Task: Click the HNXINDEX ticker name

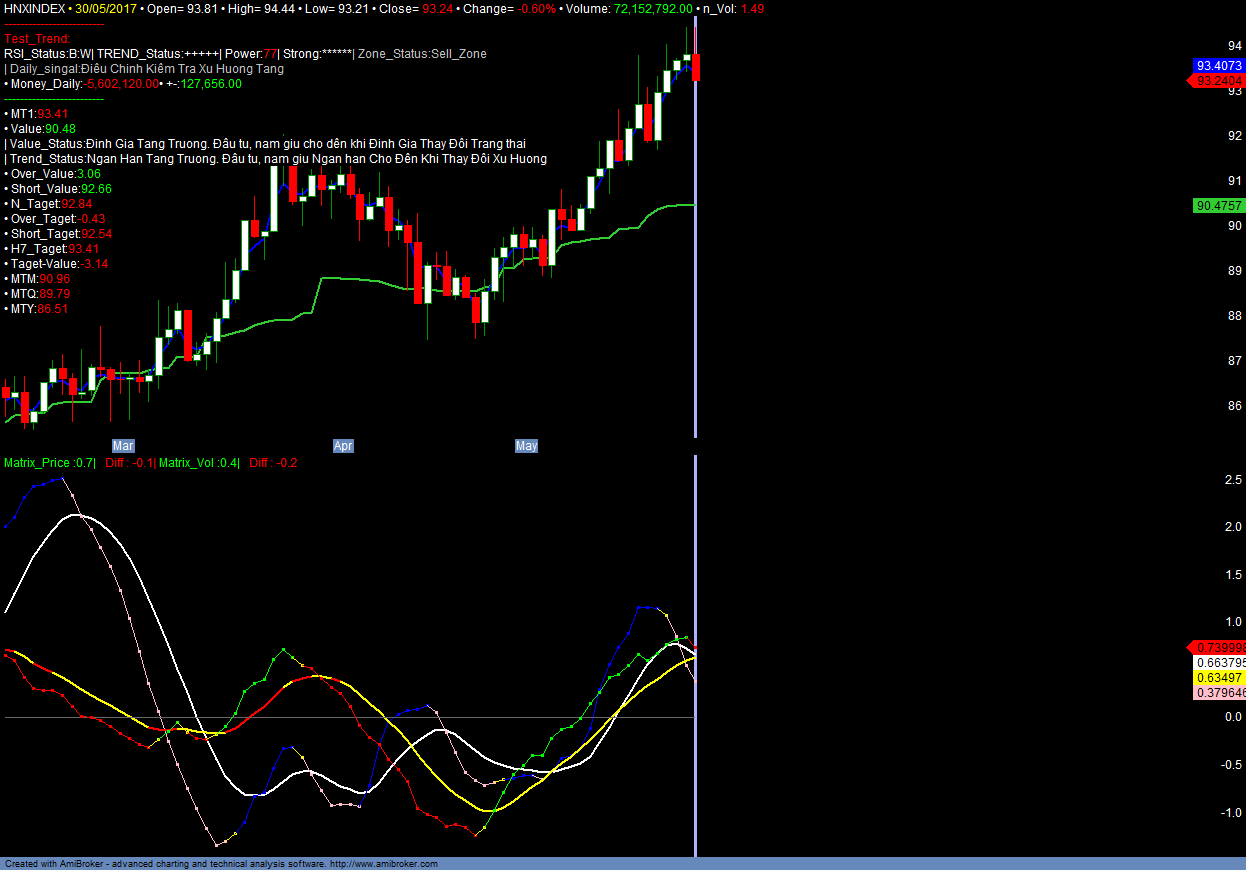Action: (x=35, y=8)
